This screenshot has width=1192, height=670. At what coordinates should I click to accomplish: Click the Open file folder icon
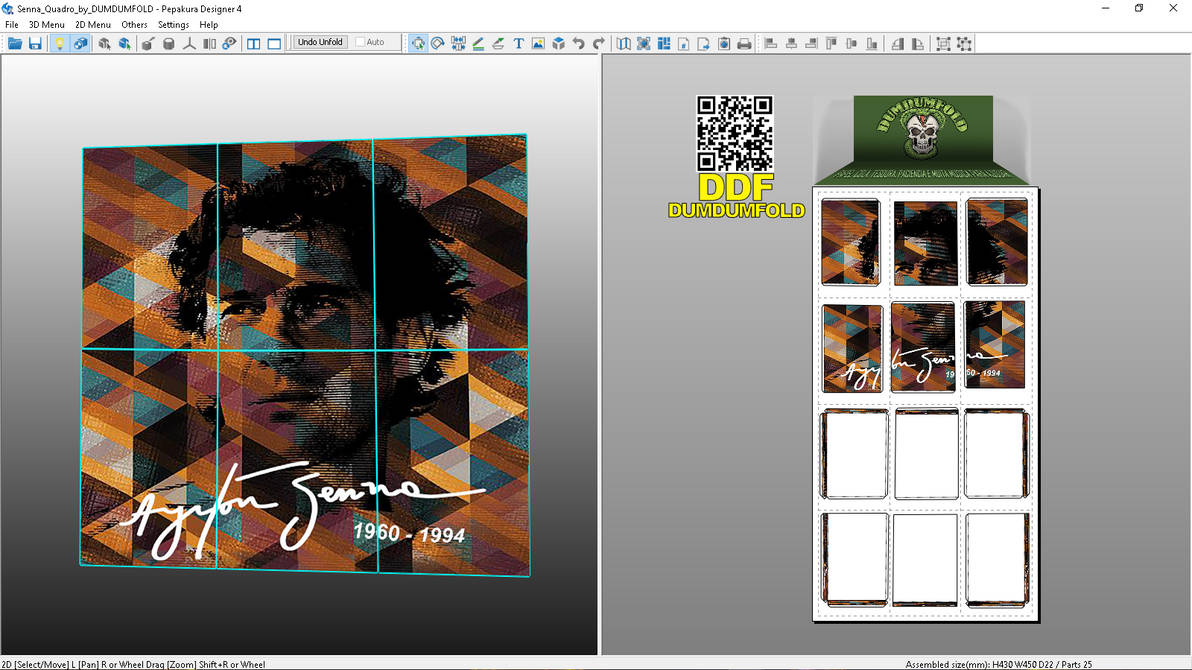click(15, 43)
